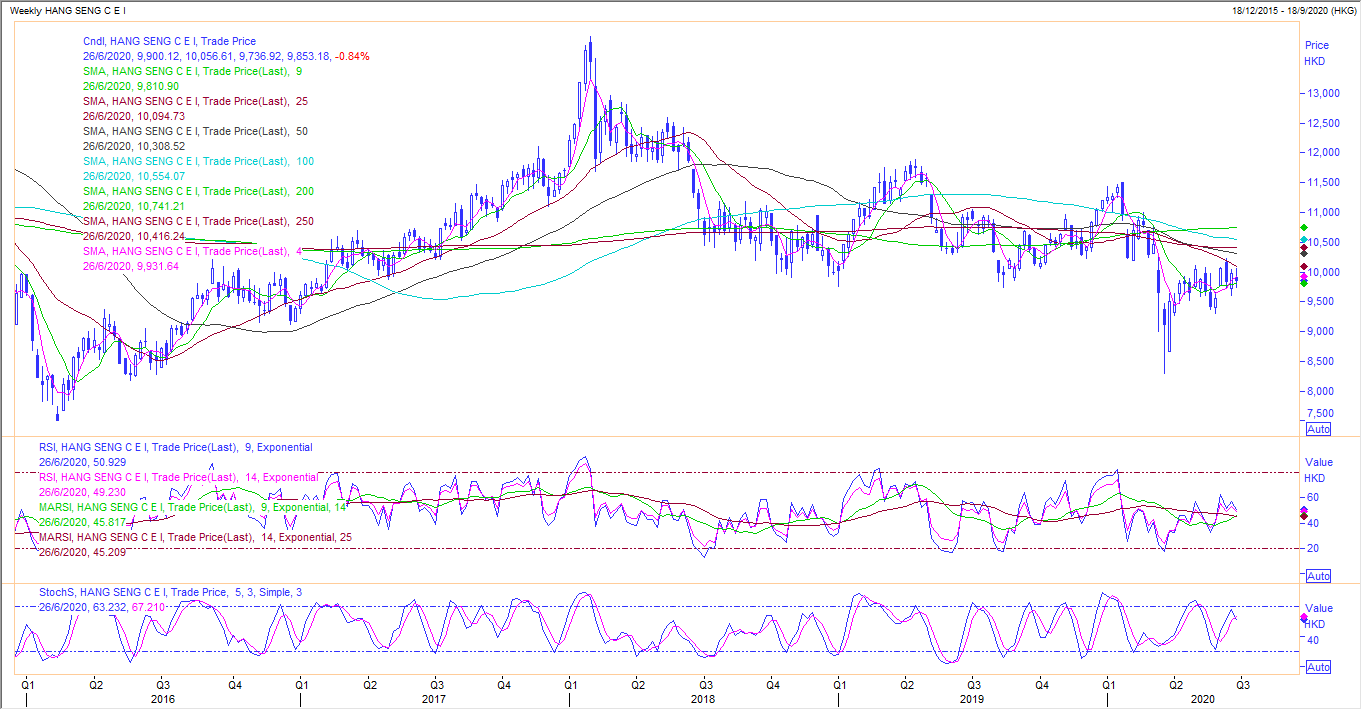Click the 20 label on RSI axis
The width and height of the screenshot is (1362, 710).
point(1314,548)
